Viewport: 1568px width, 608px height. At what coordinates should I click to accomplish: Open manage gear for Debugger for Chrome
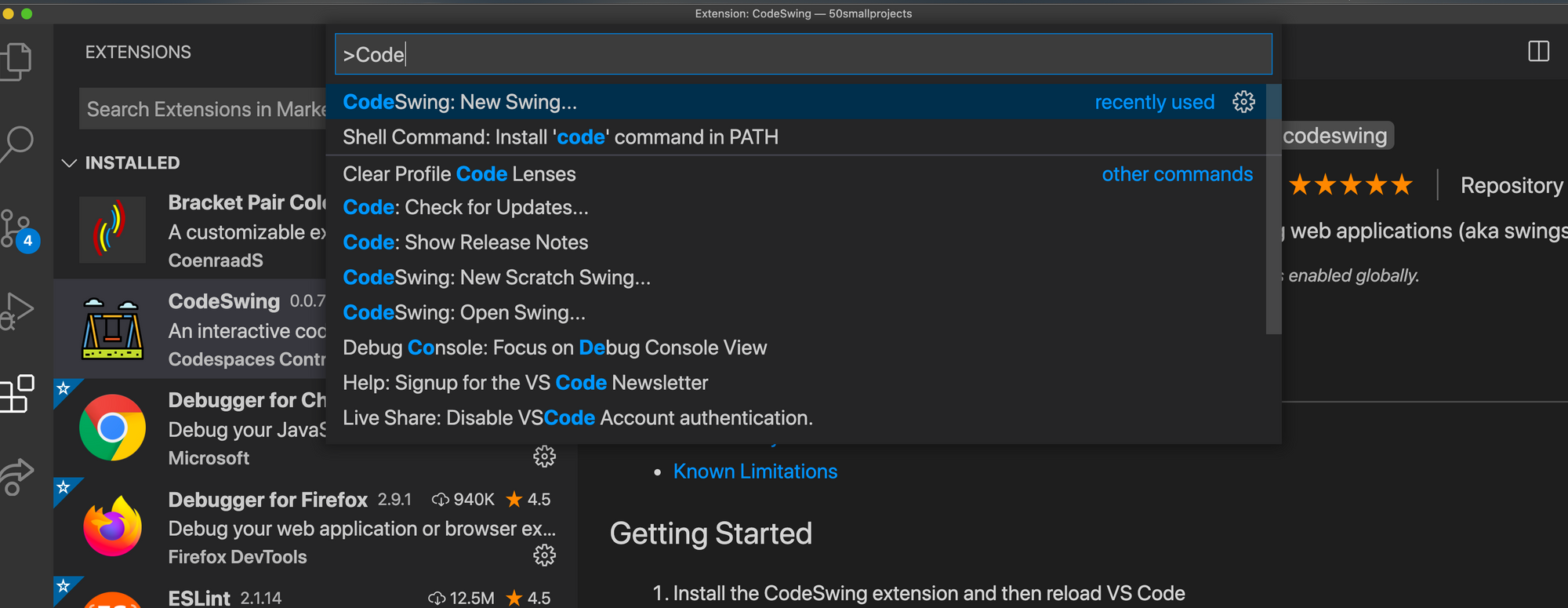544,457
